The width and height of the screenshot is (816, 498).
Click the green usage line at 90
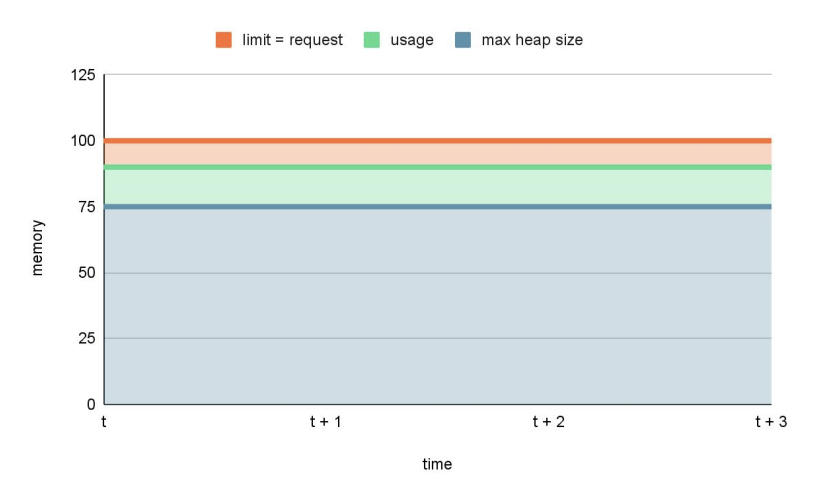[x=437, y=167]
